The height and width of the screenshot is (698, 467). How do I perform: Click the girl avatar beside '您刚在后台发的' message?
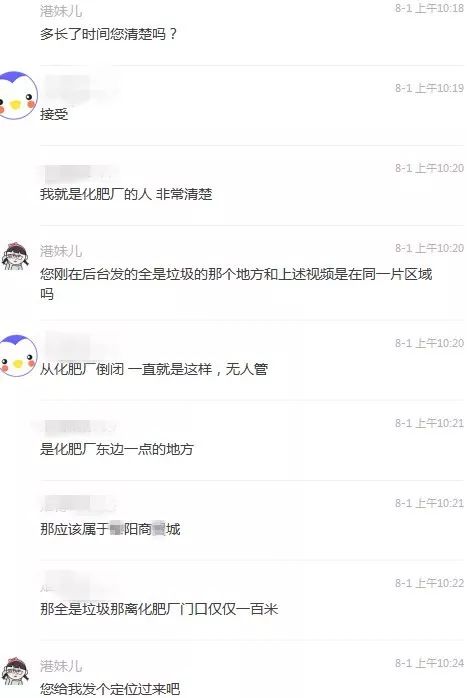(x=15, y=257)
